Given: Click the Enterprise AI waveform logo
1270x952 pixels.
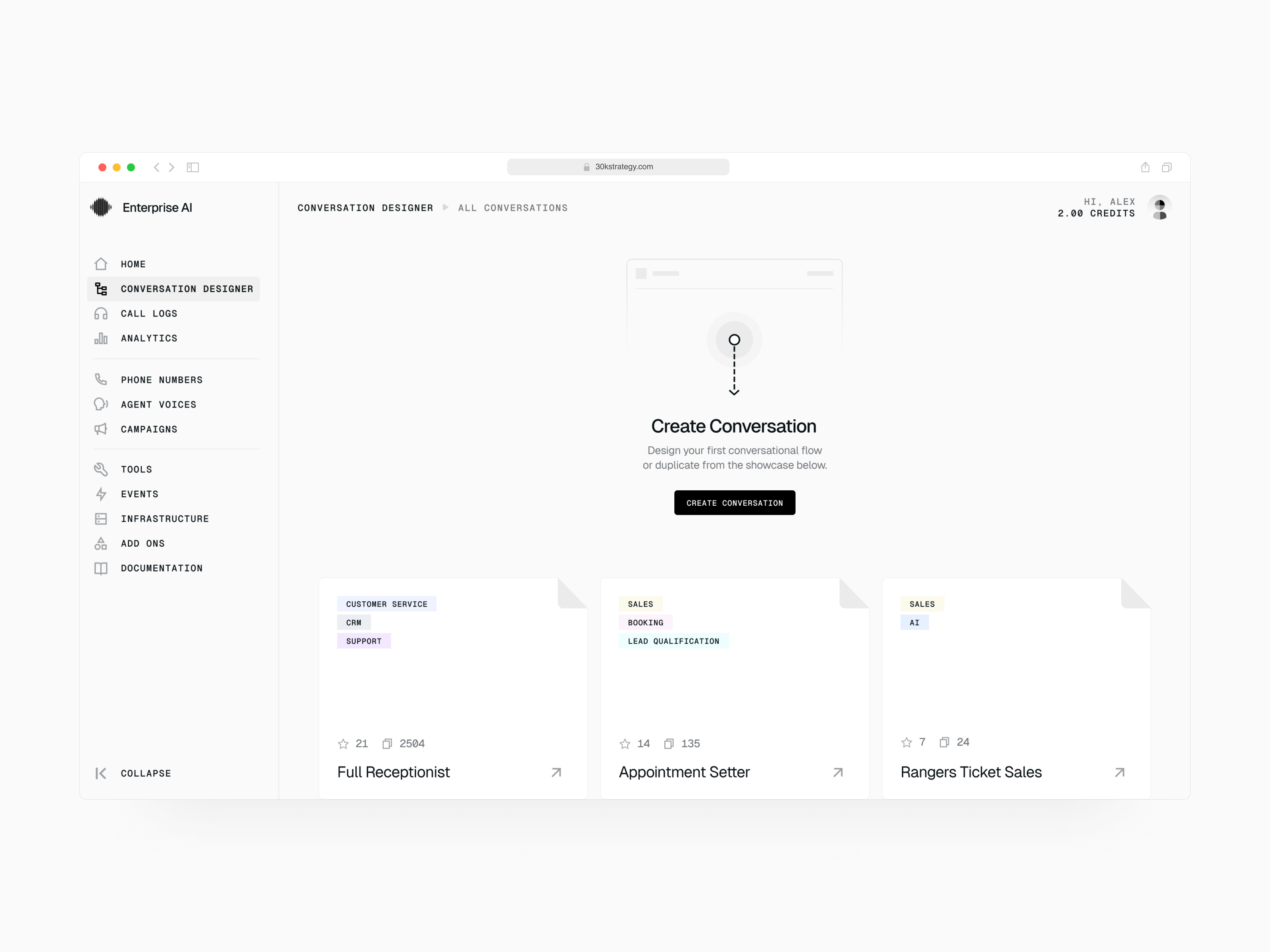Looking at the screenshot, I should click(x=101, y=207).
